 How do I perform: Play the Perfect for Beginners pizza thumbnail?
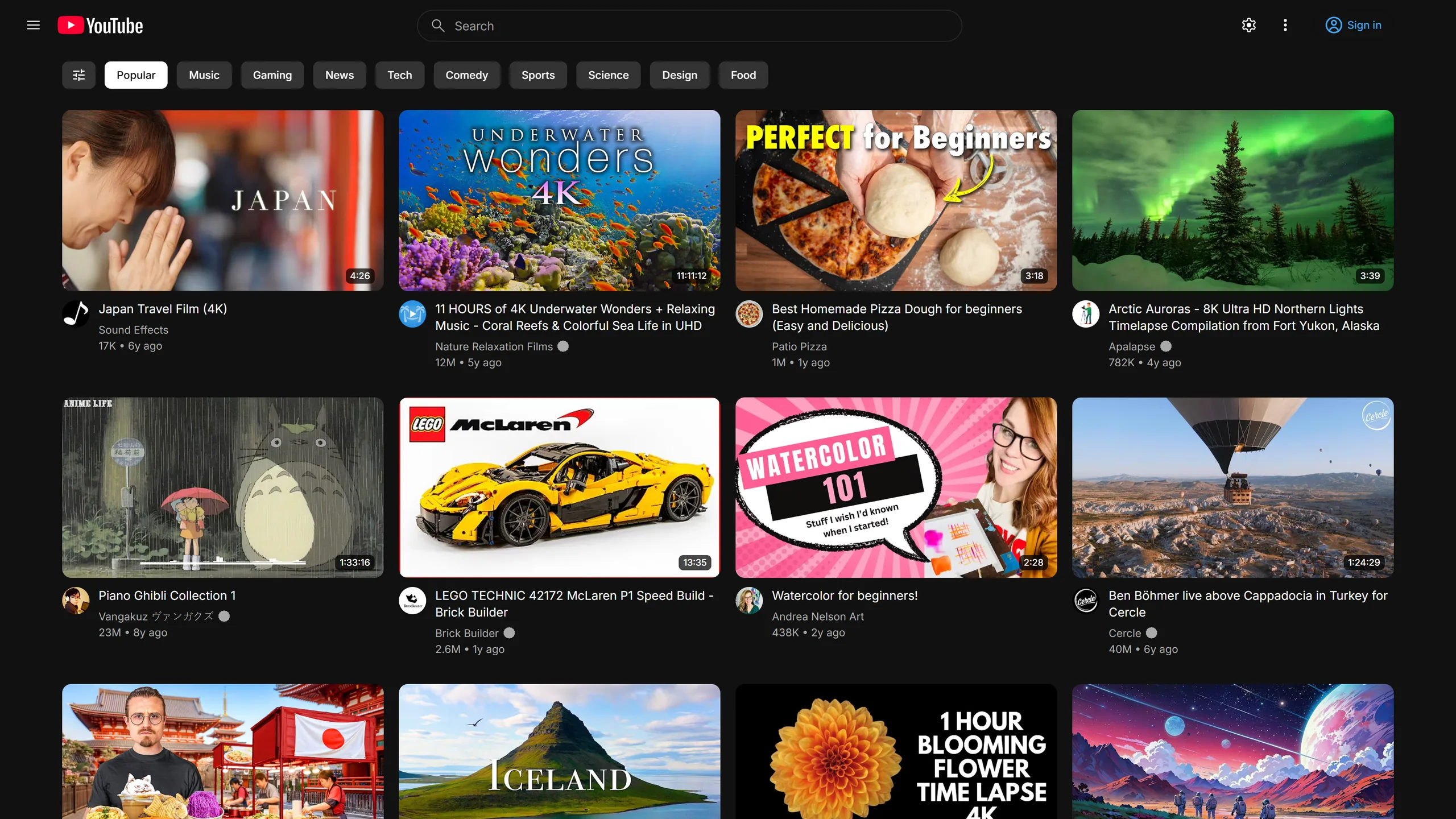896,200
